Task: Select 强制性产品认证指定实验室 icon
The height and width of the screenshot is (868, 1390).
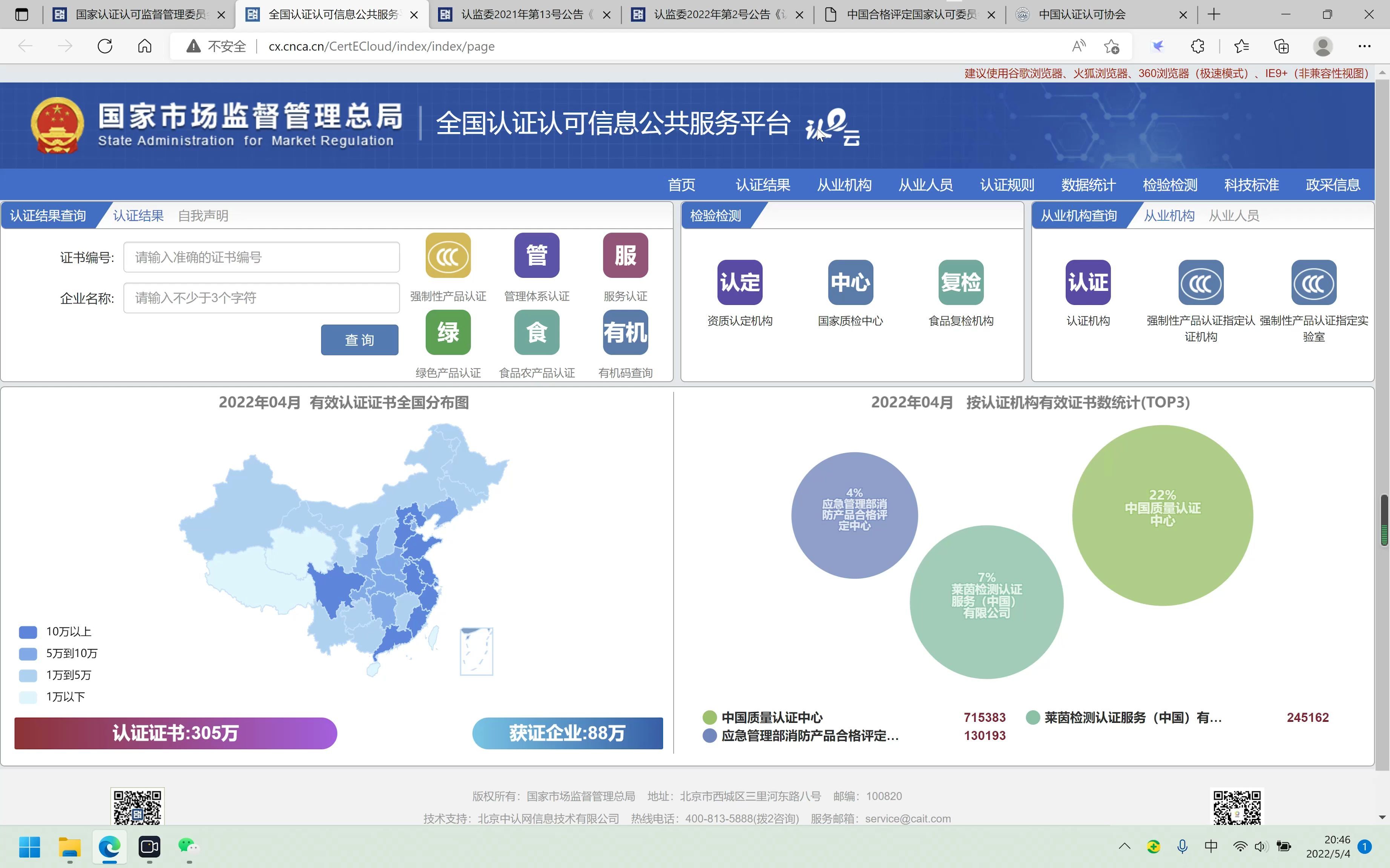Action: (x=1314, y=282)
